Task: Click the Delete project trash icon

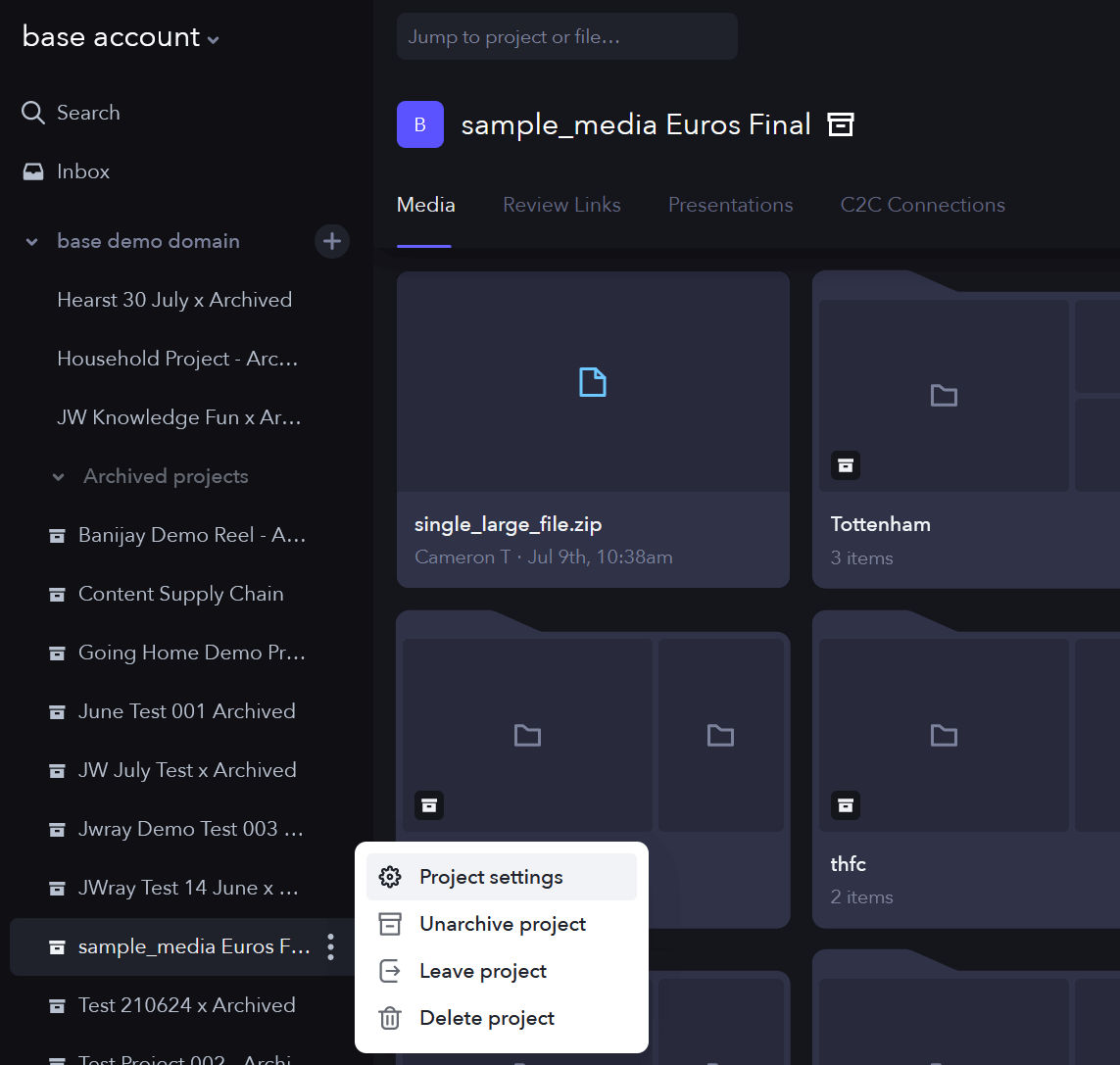Action: [x=390, y=1019]
